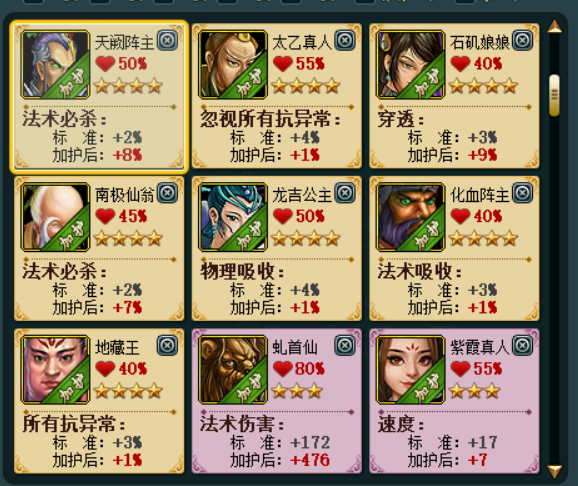The width and height of the screenshot is (578, 486).
Task: Click the X icon next to 紫霞真人
Action: coord(522,346)
